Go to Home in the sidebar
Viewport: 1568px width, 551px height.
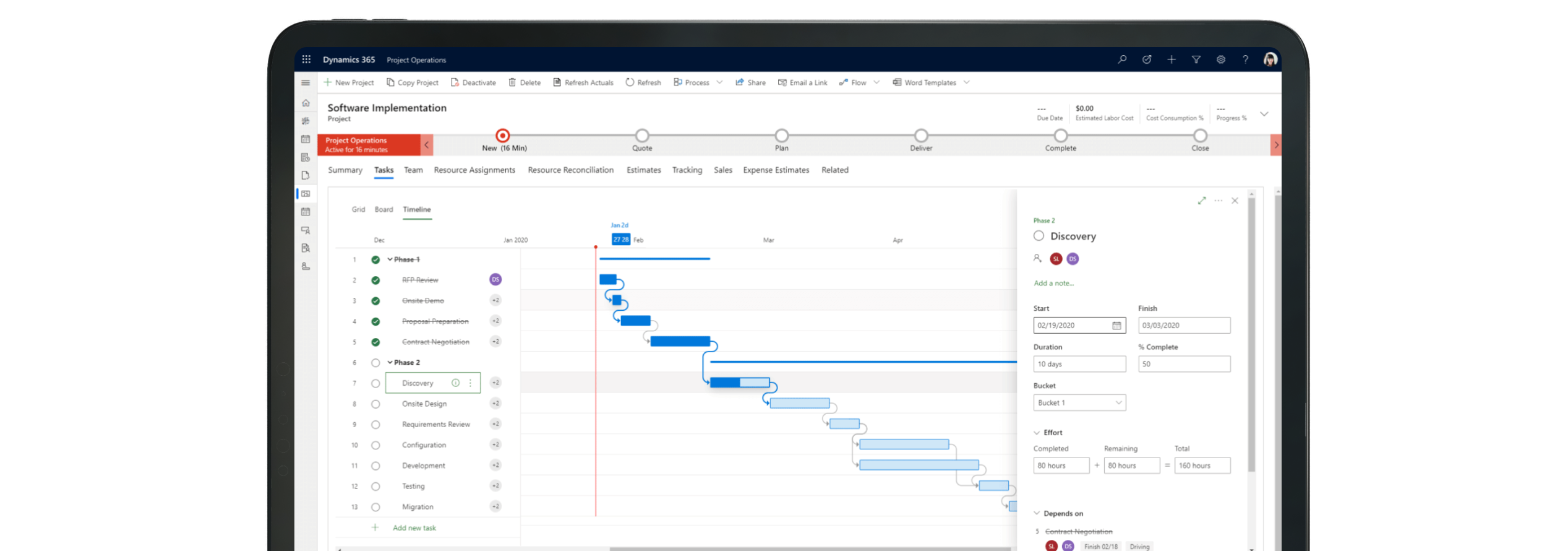[306, 103]
